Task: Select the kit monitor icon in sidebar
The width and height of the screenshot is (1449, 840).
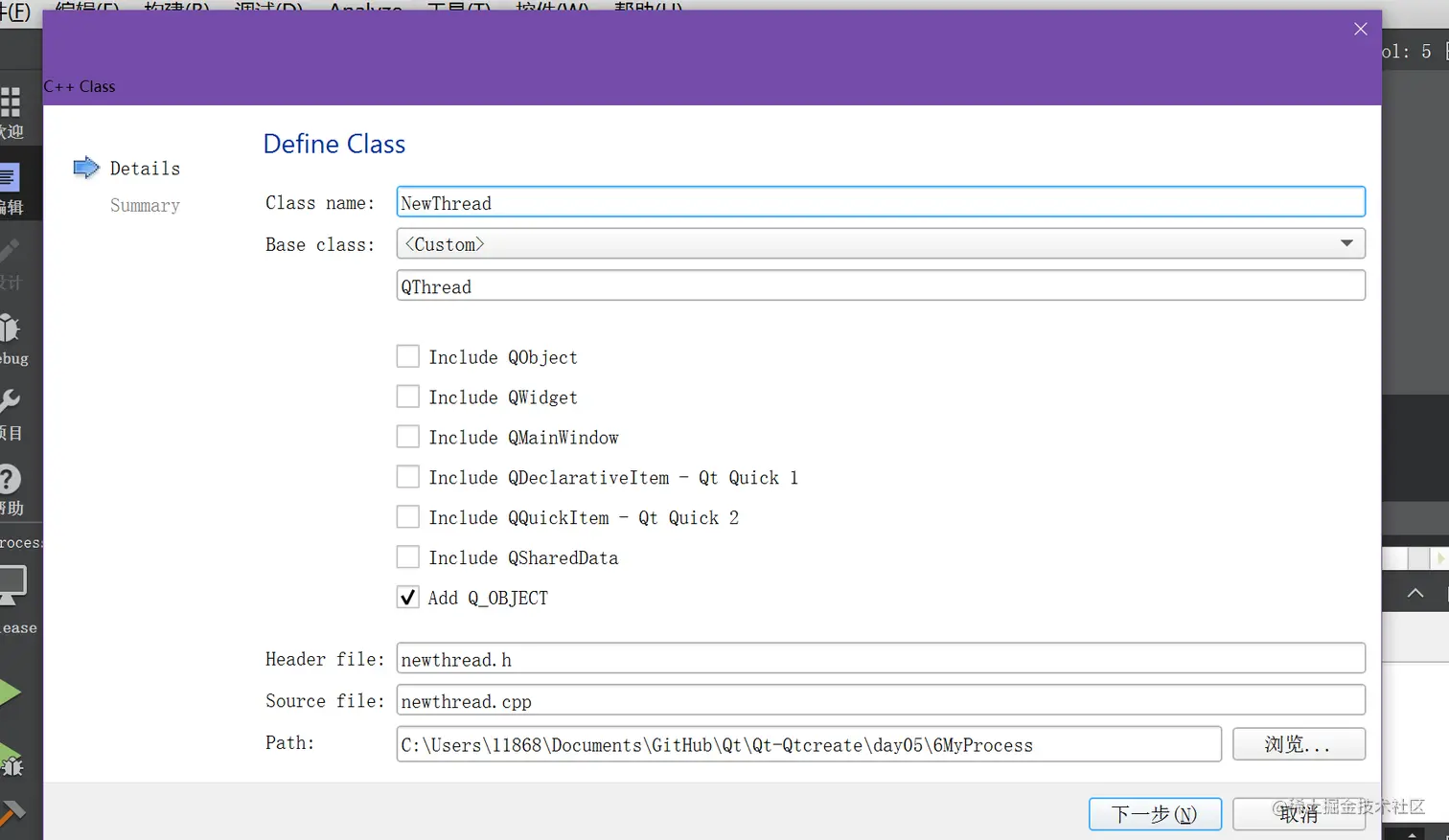Action: click(x=12, y=584)
